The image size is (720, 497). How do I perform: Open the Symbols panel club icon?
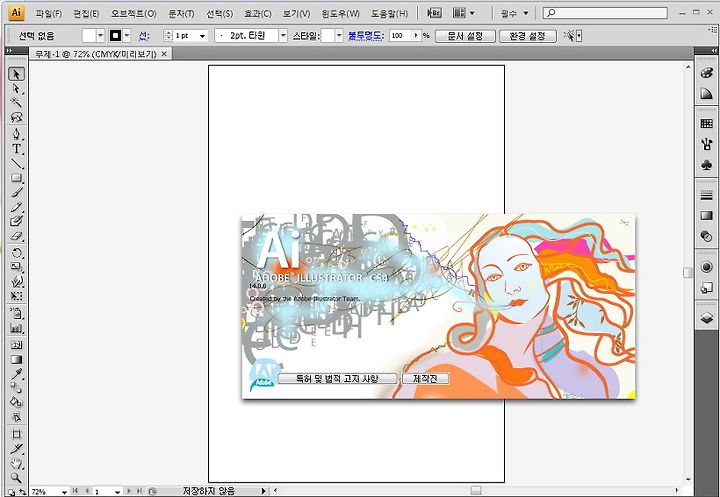pos(707,165)
